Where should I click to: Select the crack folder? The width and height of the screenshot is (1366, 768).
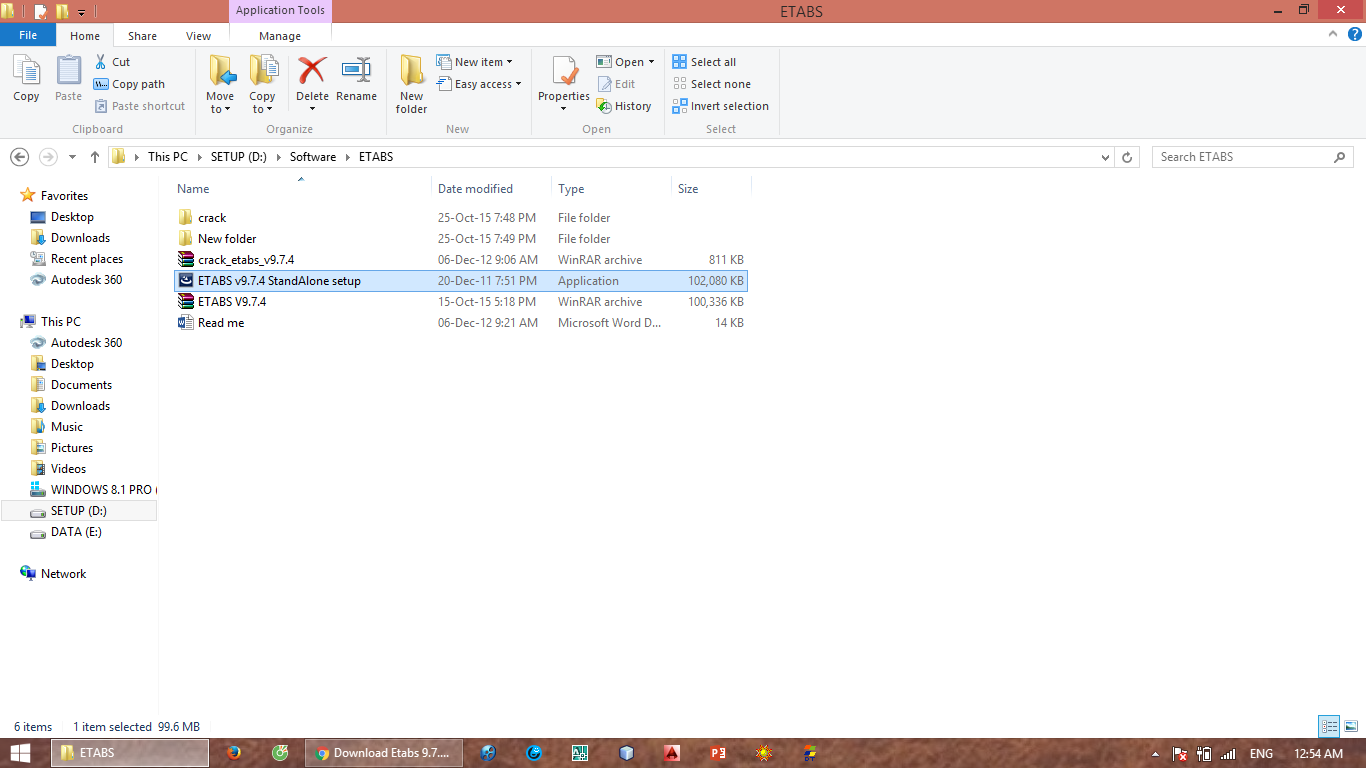tap(461, 218)
